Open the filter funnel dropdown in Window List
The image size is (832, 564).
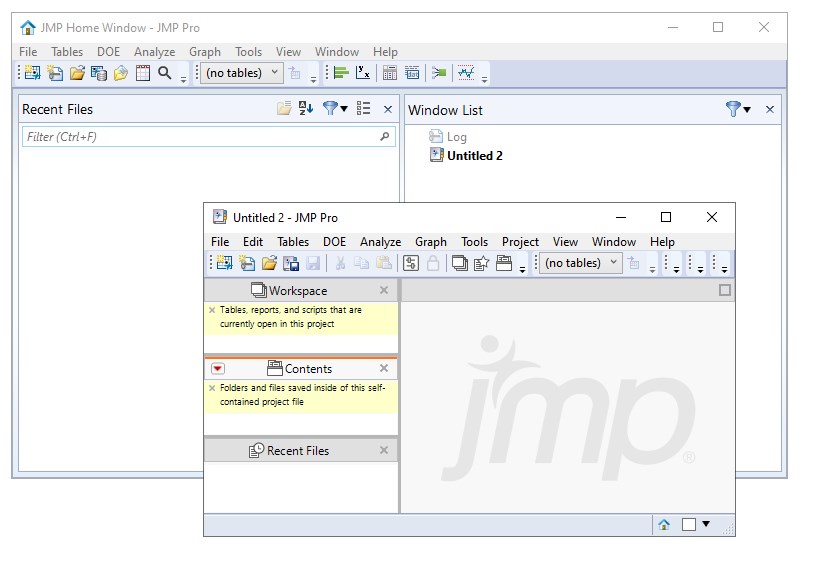click(x=738, y=109)
